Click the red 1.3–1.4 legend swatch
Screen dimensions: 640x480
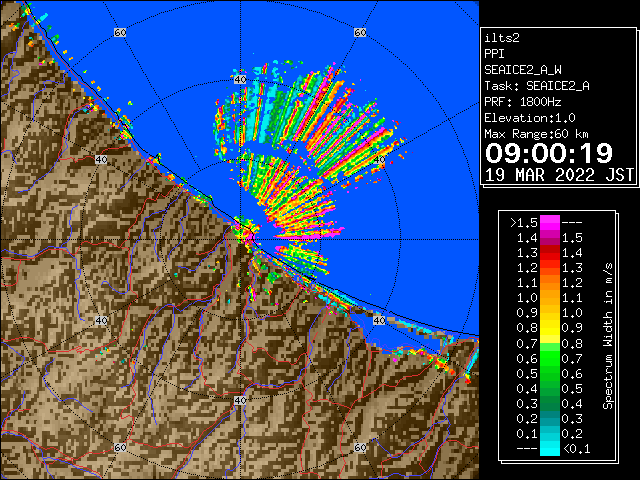(550, 253)
